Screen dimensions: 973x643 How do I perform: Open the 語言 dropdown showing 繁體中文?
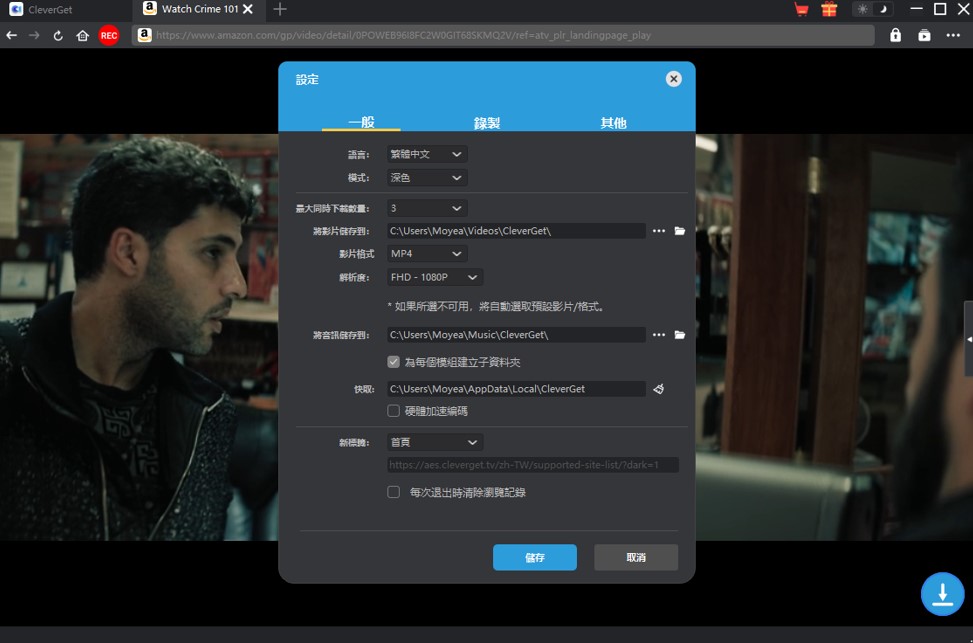tap(427, 154)
